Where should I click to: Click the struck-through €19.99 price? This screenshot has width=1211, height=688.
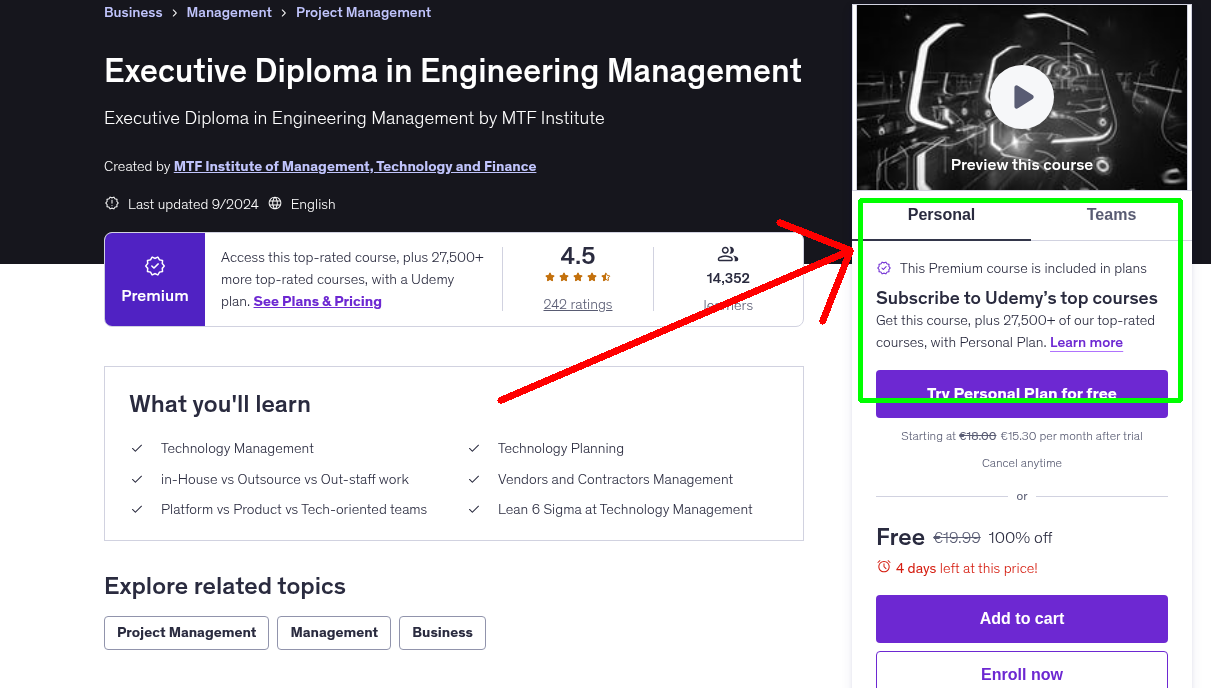coord(957,538)
